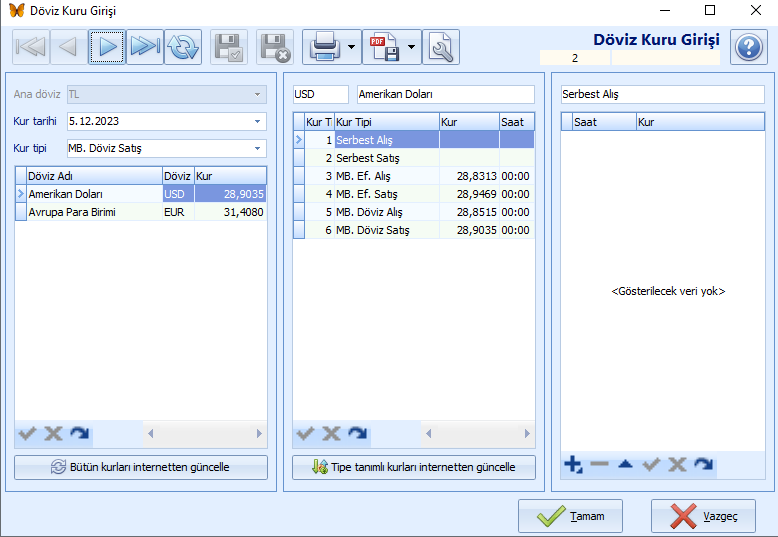Click the Vazgeç button

703,516
